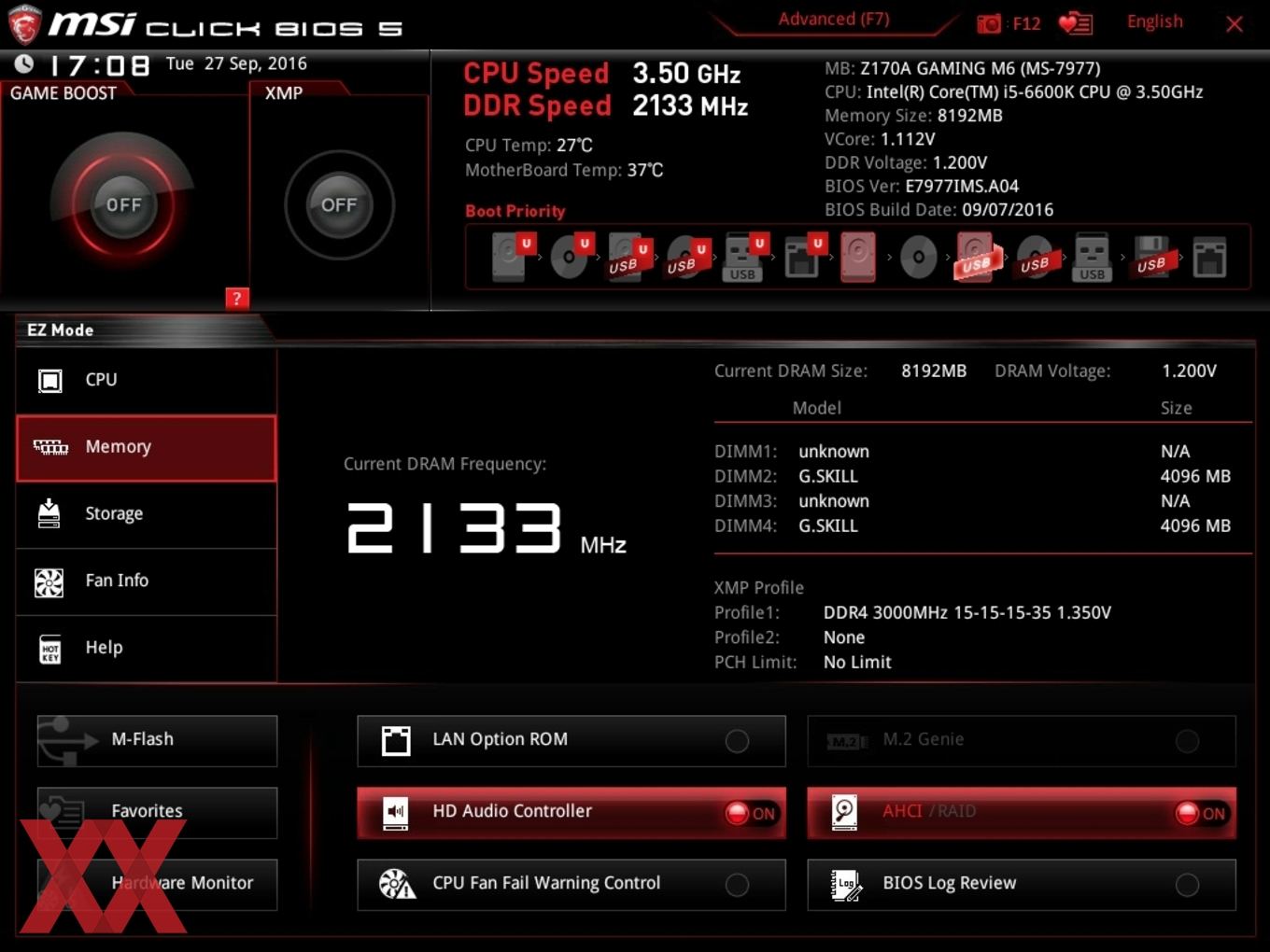Click the BIOS Ver E7977IMS.A04 text
Image resolution: width=1270 pixels, height=952 pixels.
(x=922, y=186)
